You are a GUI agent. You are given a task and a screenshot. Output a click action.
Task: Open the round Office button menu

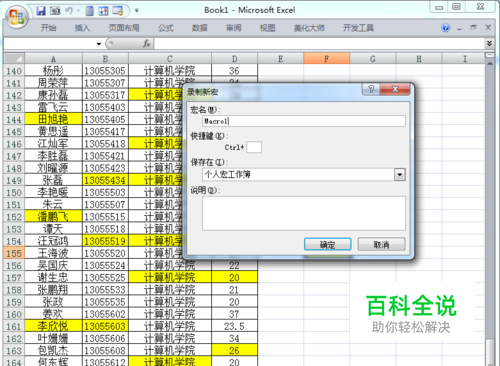point(17,17)
